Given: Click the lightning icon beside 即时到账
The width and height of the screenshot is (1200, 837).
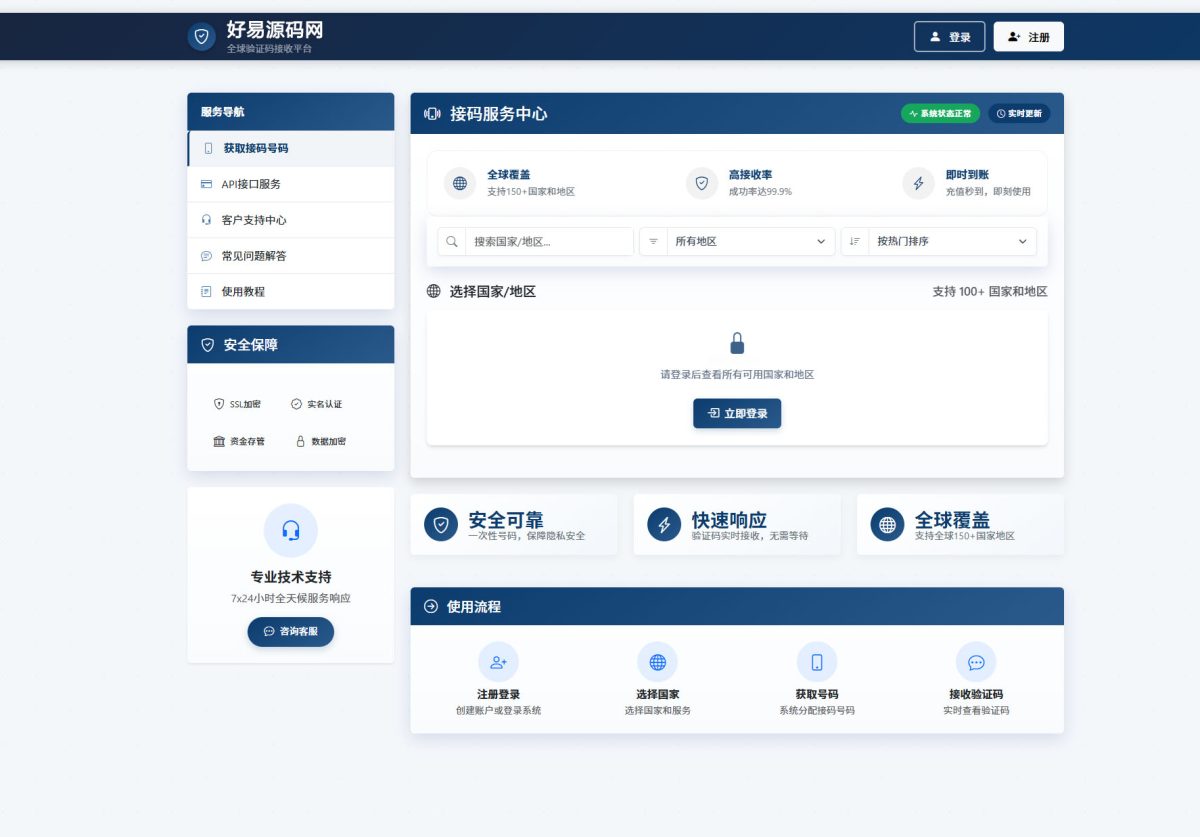Looking at the screenshot, I should tap(919, 183).
